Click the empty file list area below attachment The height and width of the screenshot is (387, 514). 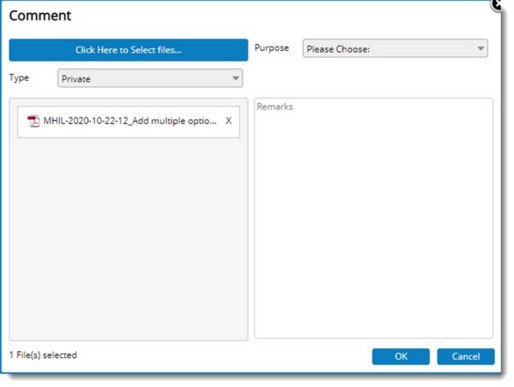pos(128,238)
